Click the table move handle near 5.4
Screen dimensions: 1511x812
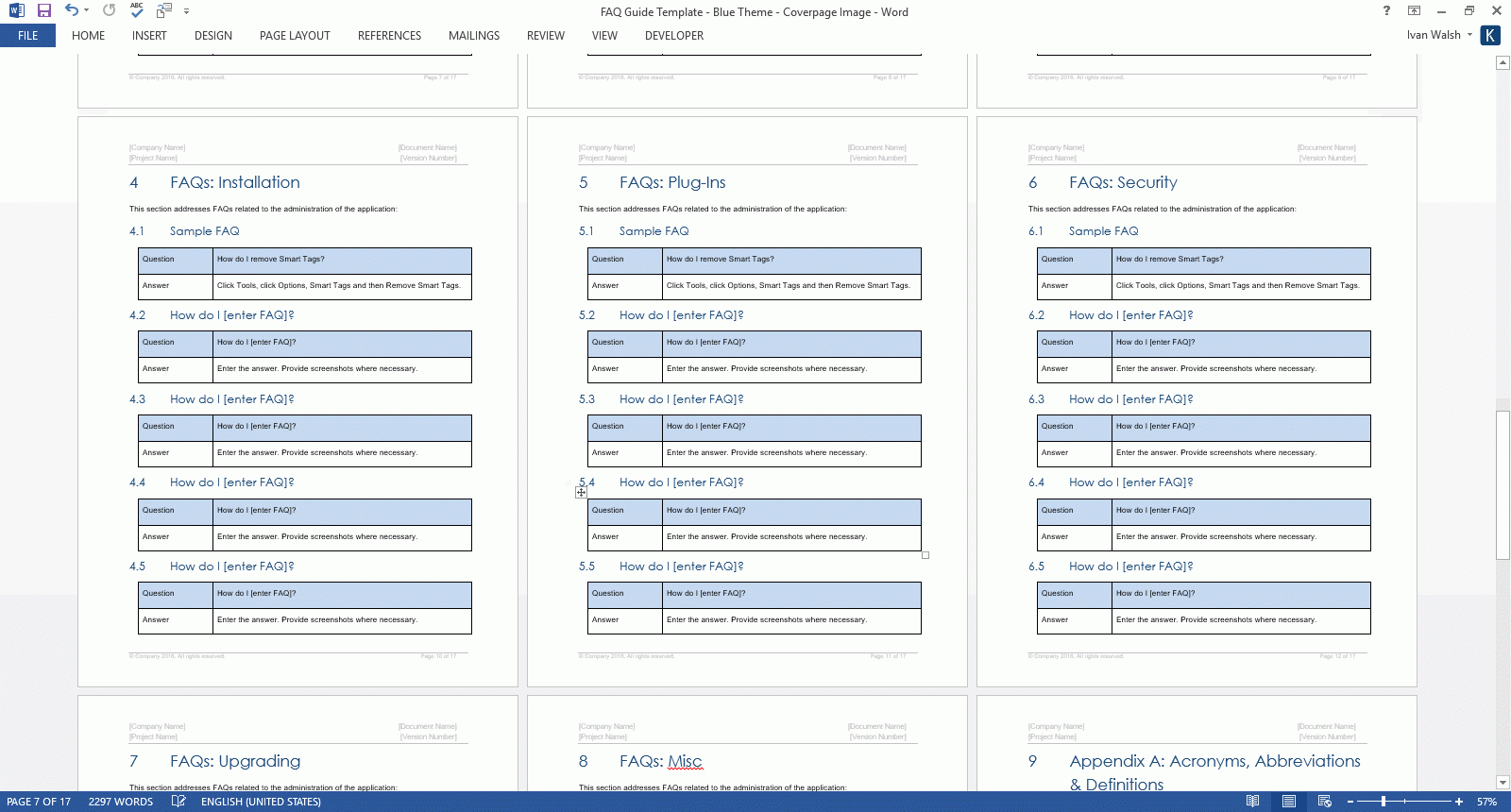pyautogui.click(x=581, y=492)
